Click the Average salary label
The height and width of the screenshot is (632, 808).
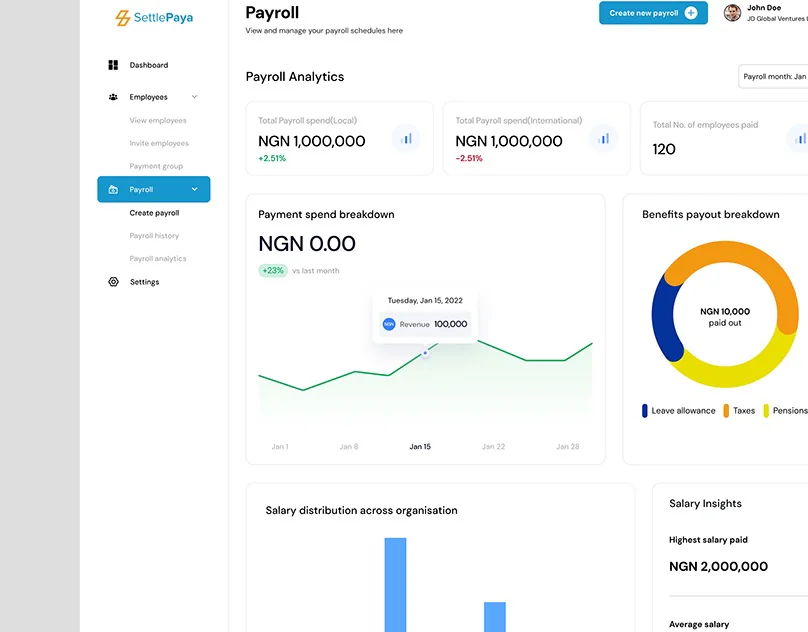click(699, 624)
